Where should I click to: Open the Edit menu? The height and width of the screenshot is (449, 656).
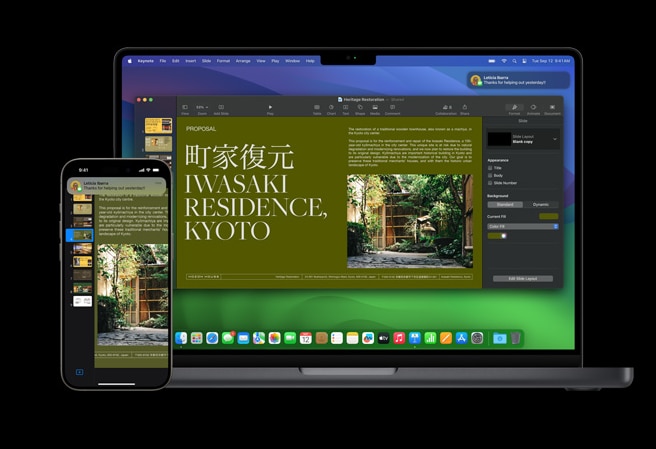(x=176, y=61)
